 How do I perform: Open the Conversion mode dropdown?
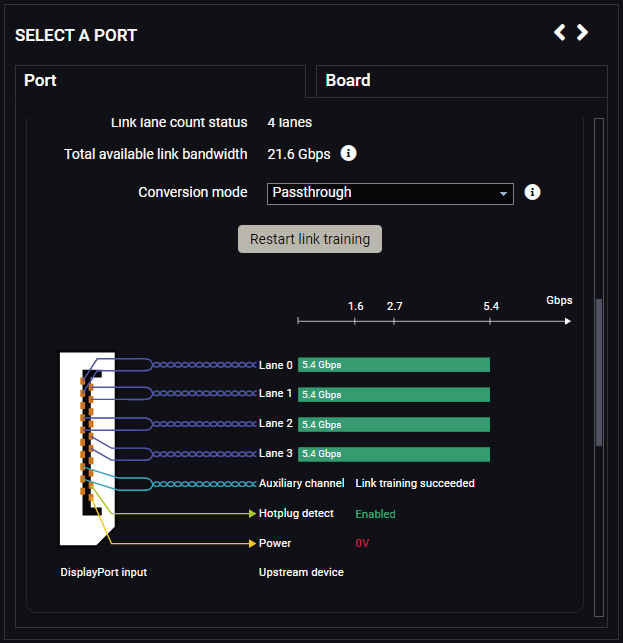390,194
